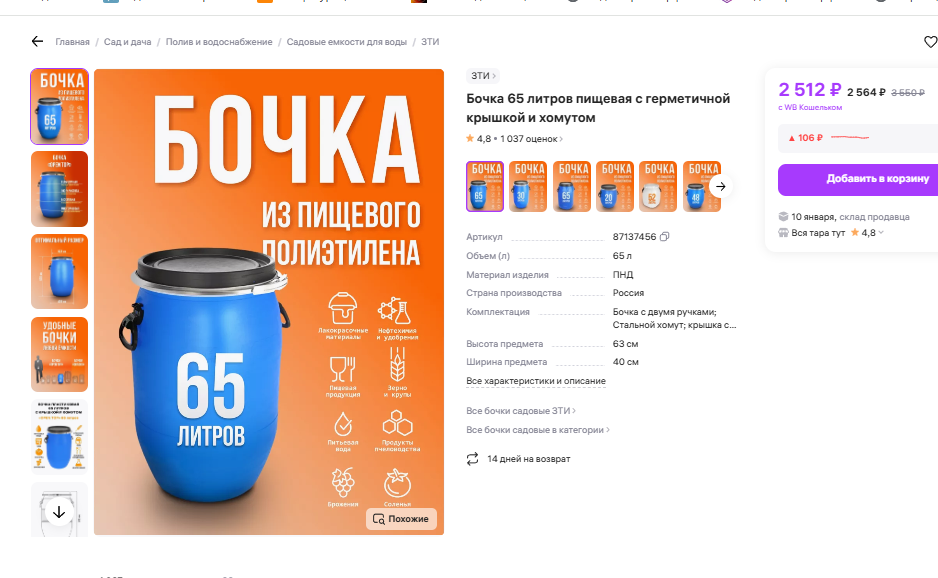Add barrel to cart
Viewport: 938px width, 578px height.
tap(858, 179)
